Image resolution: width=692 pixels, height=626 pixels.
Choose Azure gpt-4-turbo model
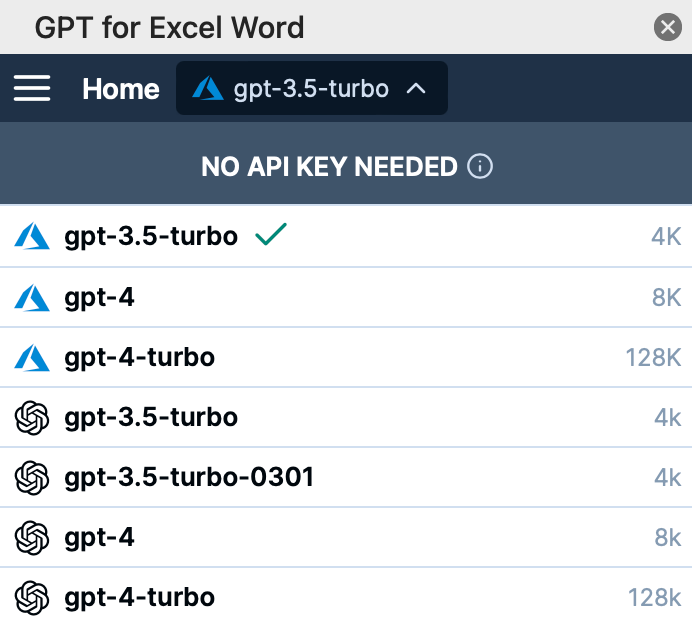[x=139, y=357]
